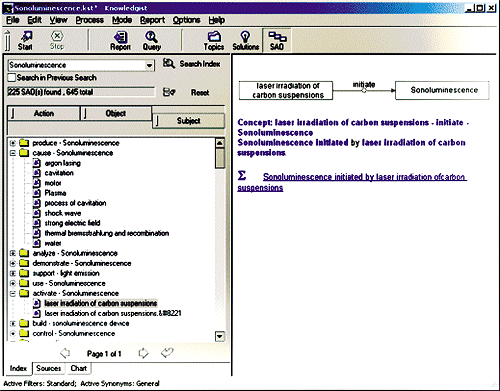Click folder icon of control - Sonoluminescence
This screenshot has height=391, width=500.
24,333
